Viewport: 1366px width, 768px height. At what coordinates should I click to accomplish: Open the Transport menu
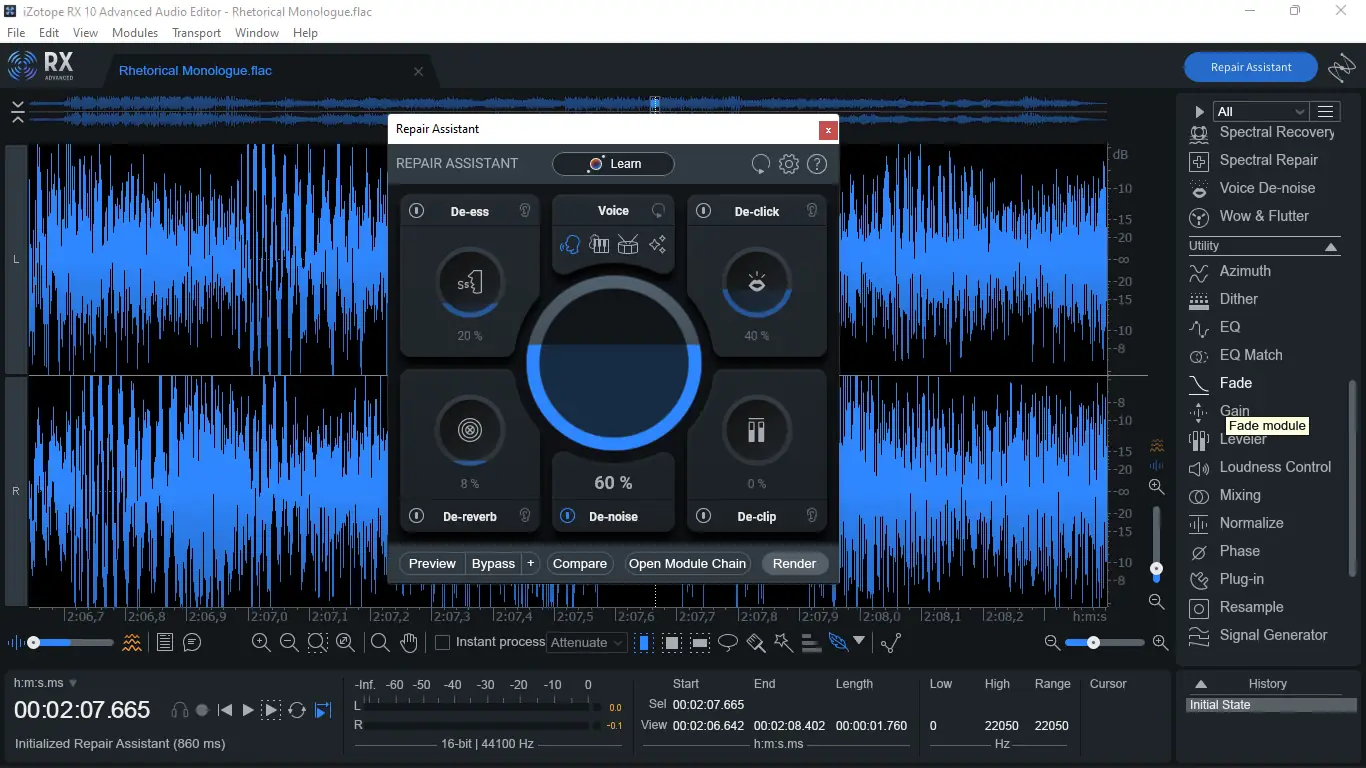coord(196,33)
